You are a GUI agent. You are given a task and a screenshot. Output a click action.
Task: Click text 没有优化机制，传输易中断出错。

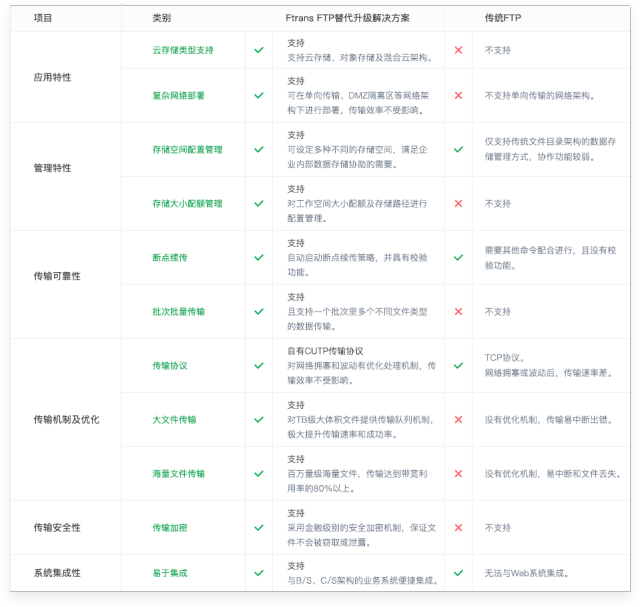point(549,420)
